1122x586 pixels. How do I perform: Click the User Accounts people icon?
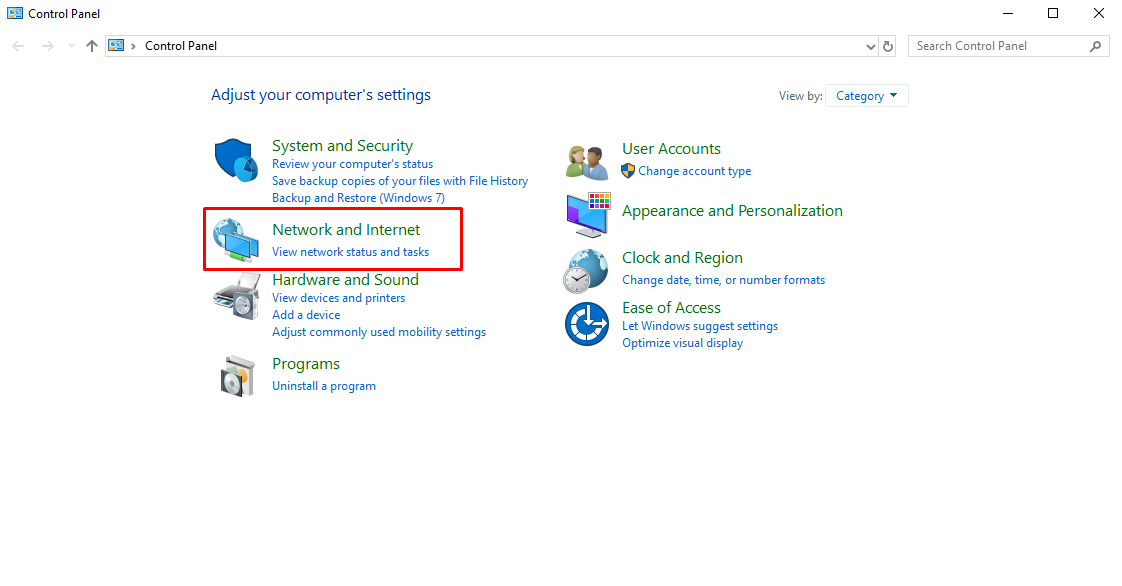[587, 160]
